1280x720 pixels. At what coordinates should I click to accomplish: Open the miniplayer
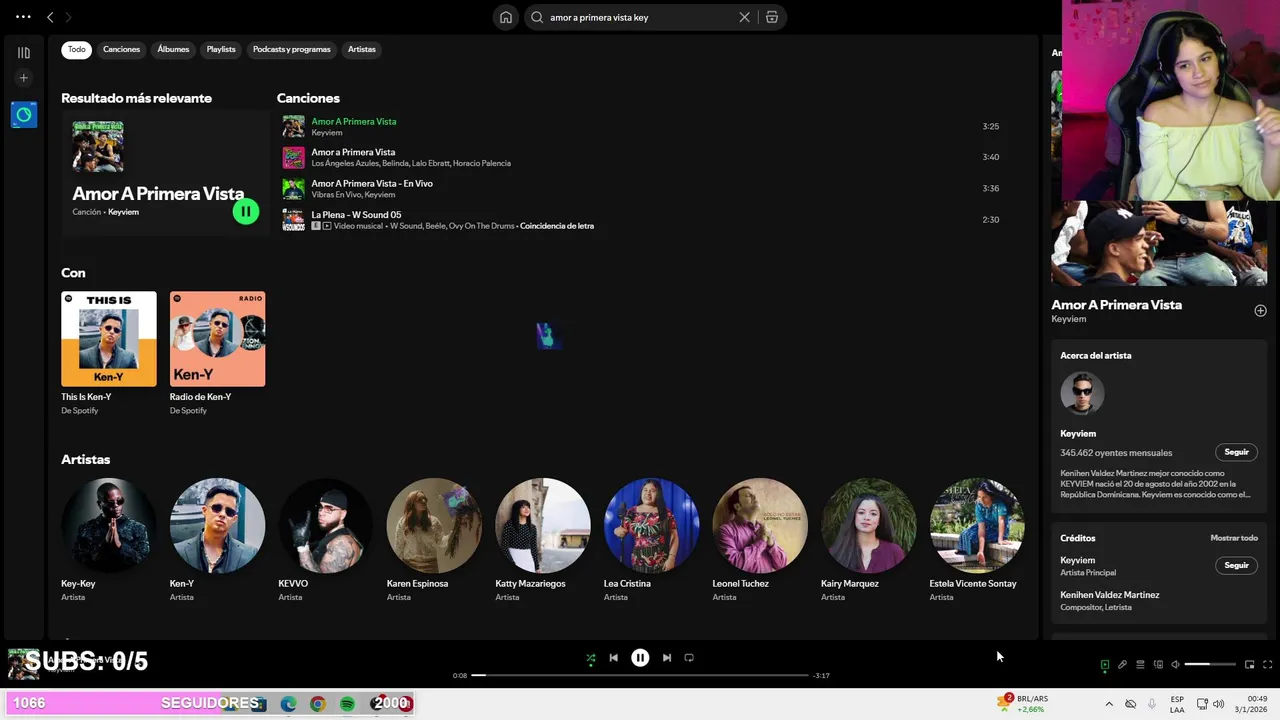click(x=1249, y=665)
